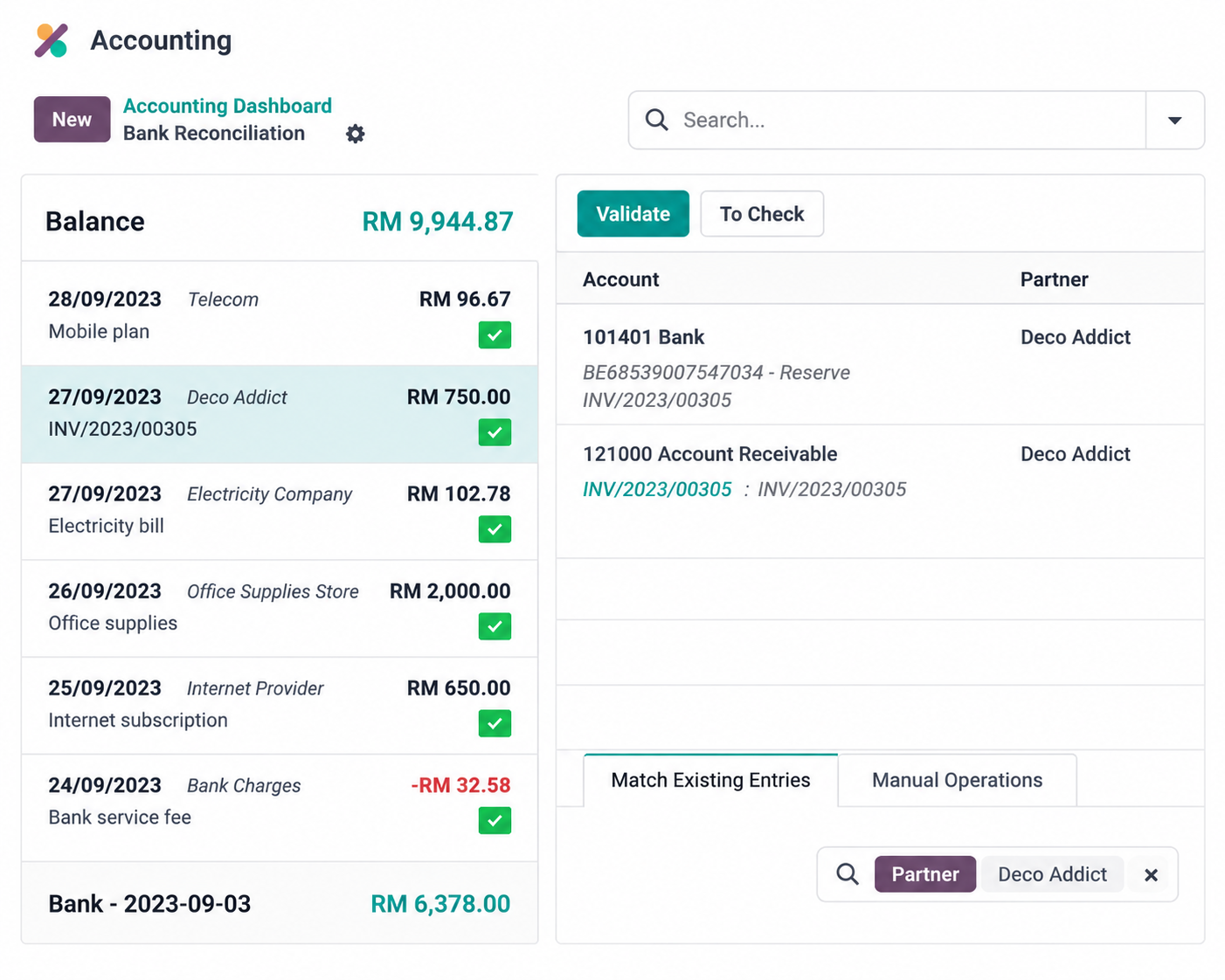Expand the search options dropdown arrow
The image size is (1225, 980).
pyautogui.click(x=1175, y=121)
